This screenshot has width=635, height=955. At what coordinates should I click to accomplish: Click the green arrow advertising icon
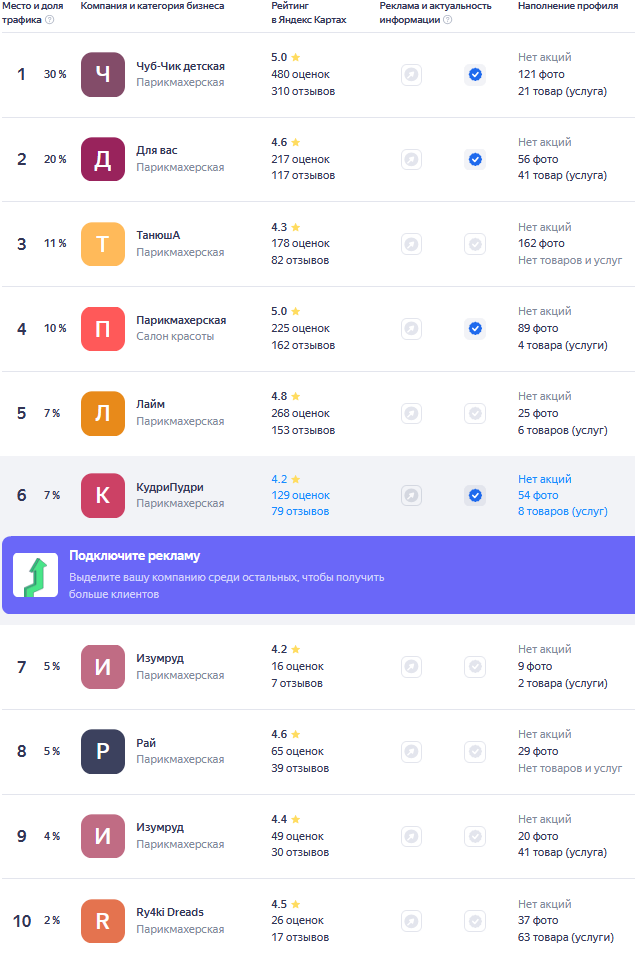coord(36,575)
